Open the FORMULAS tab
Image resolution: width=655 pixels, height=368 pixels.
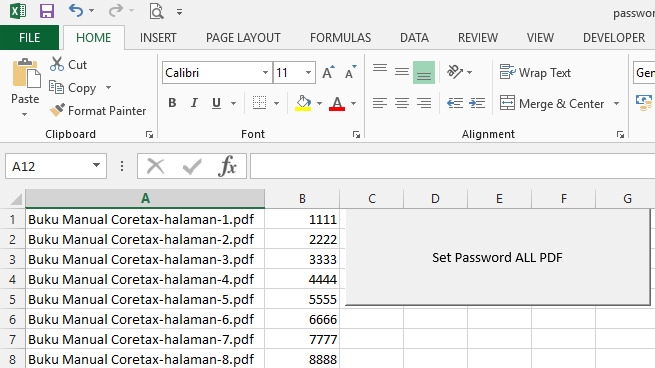point(340,38)
